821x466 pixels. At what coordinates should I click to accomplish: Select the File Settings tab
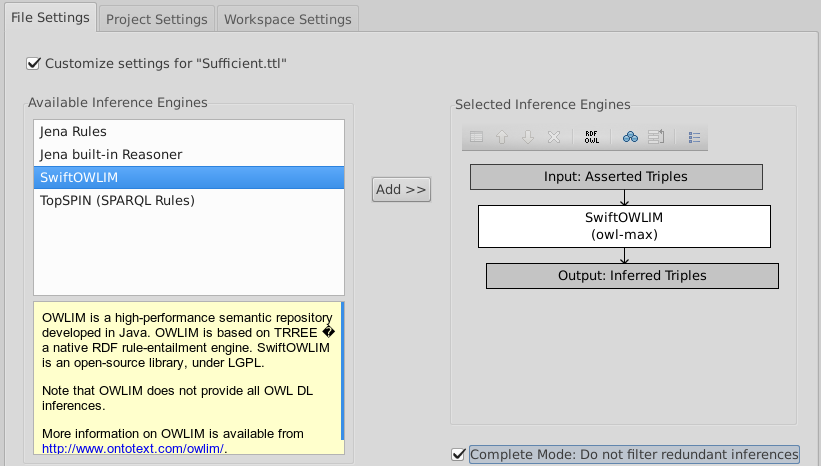(x=50, y=18)
